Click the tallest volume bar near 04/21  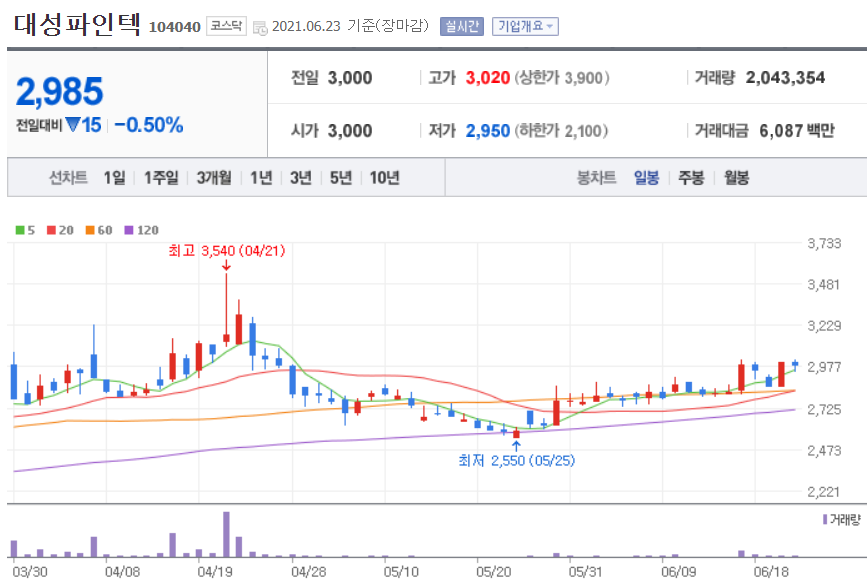[226, 534]
